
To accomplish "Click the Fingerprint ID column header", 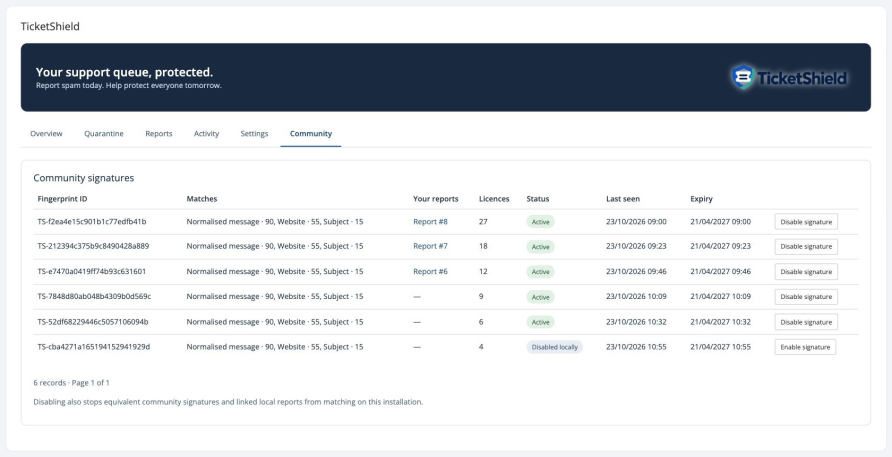I will [x=63, y=199].
